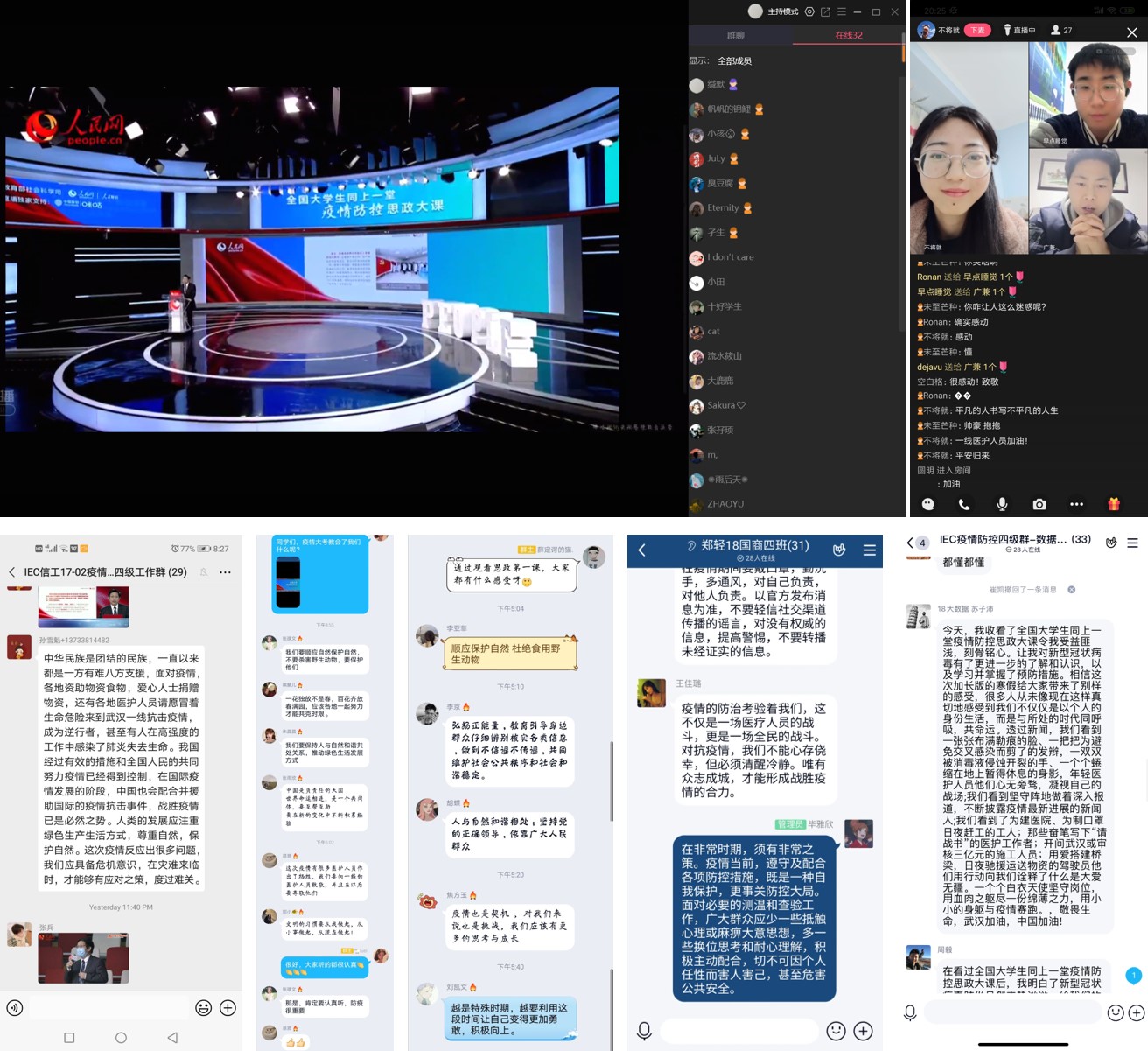Image resolution: width=1148 pixels, height=1051 pixels.
Task: Open the three-line menu in title bar
Action: 842,11
